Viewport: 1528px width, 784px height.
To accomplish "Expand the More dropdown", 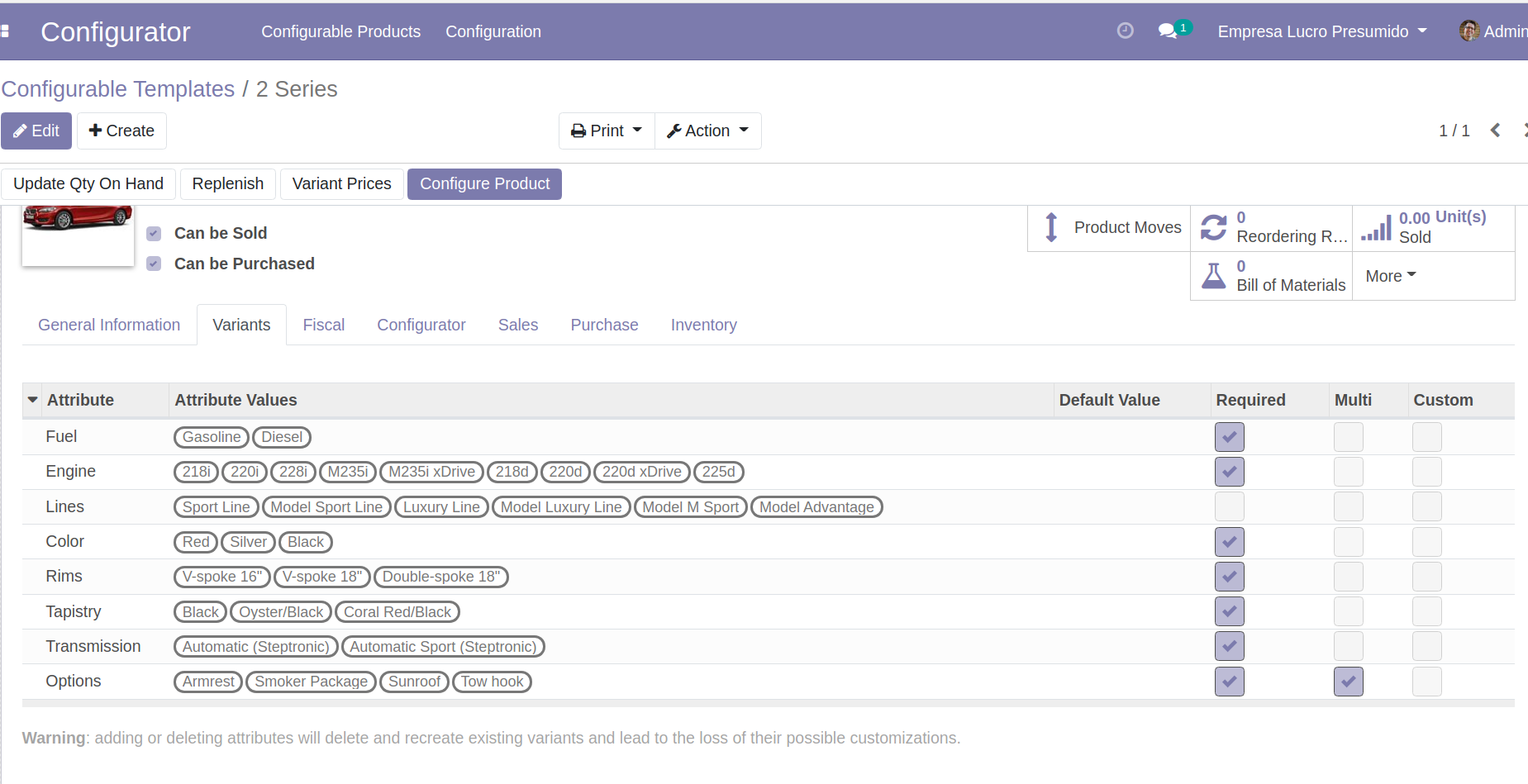I will click(x=1390, y=276).
